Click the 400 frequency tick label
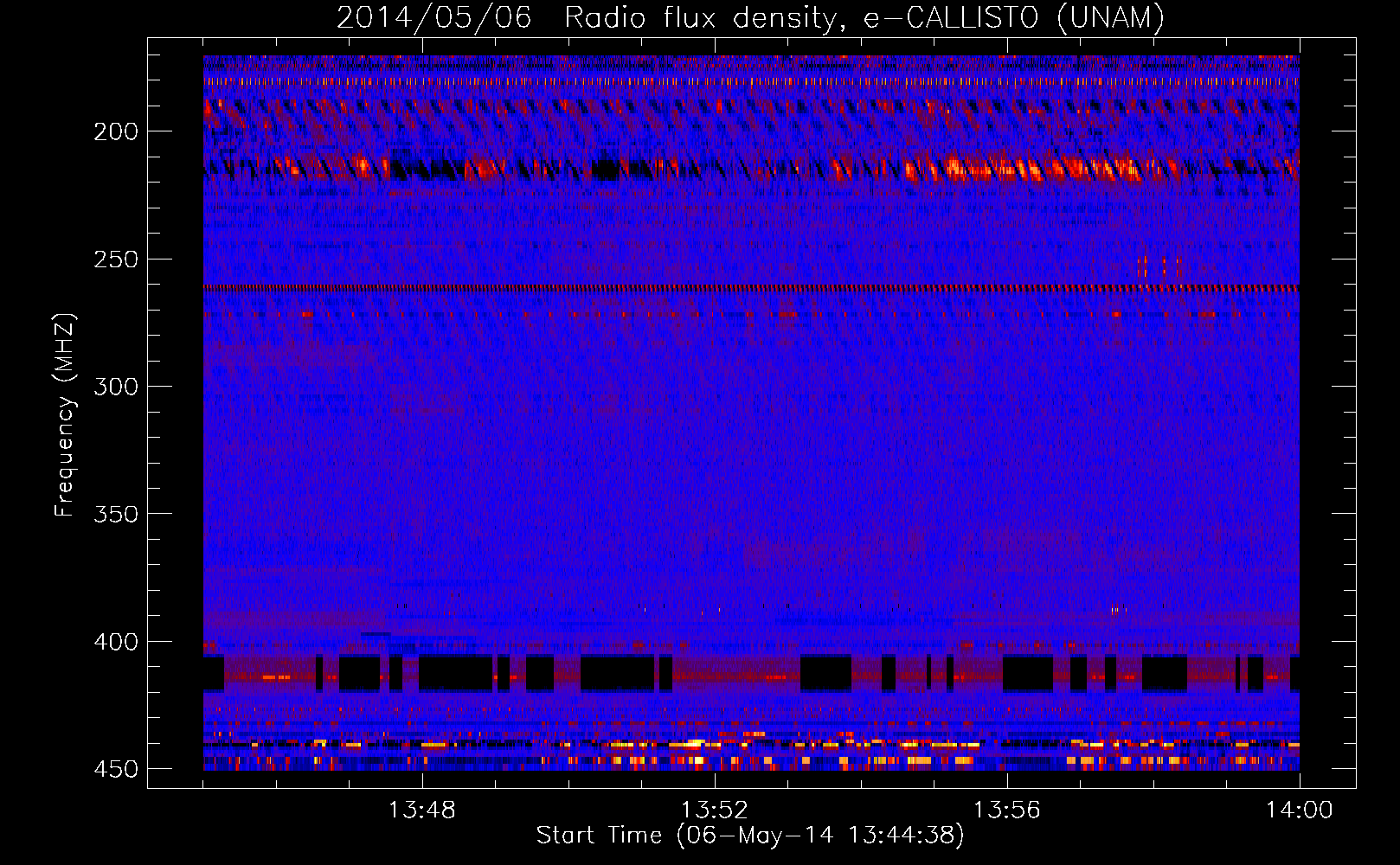The height and width of the screenshot is (865, 1400). (116, 642)
